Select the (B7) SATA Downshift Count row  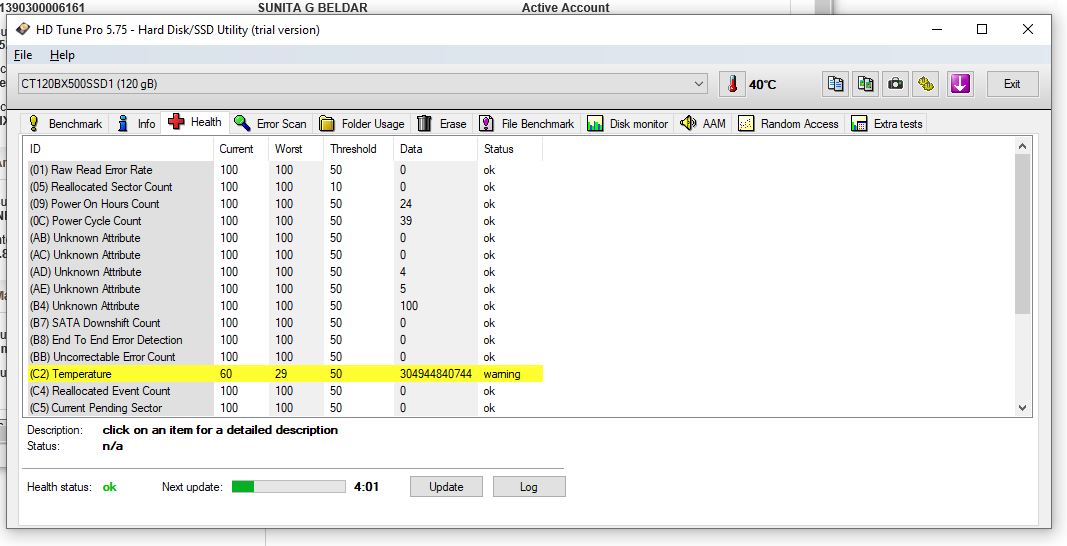[x=284, y=323]
